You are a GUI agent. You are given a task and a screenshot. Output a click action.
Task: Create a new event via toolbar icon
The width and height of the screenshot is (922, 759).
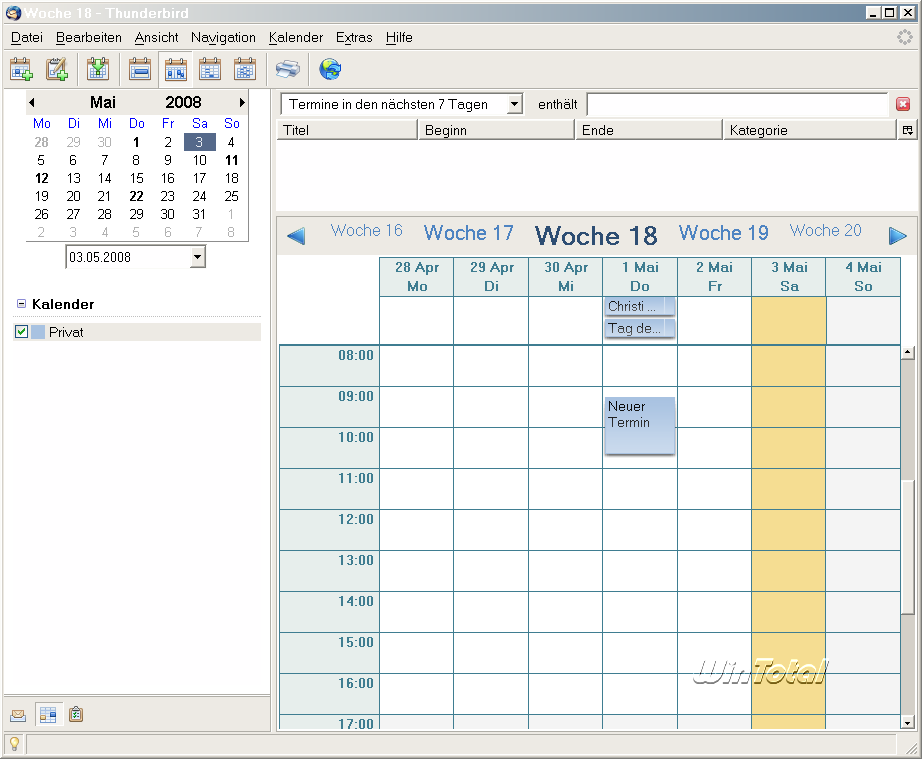click(x=21, y=69)
